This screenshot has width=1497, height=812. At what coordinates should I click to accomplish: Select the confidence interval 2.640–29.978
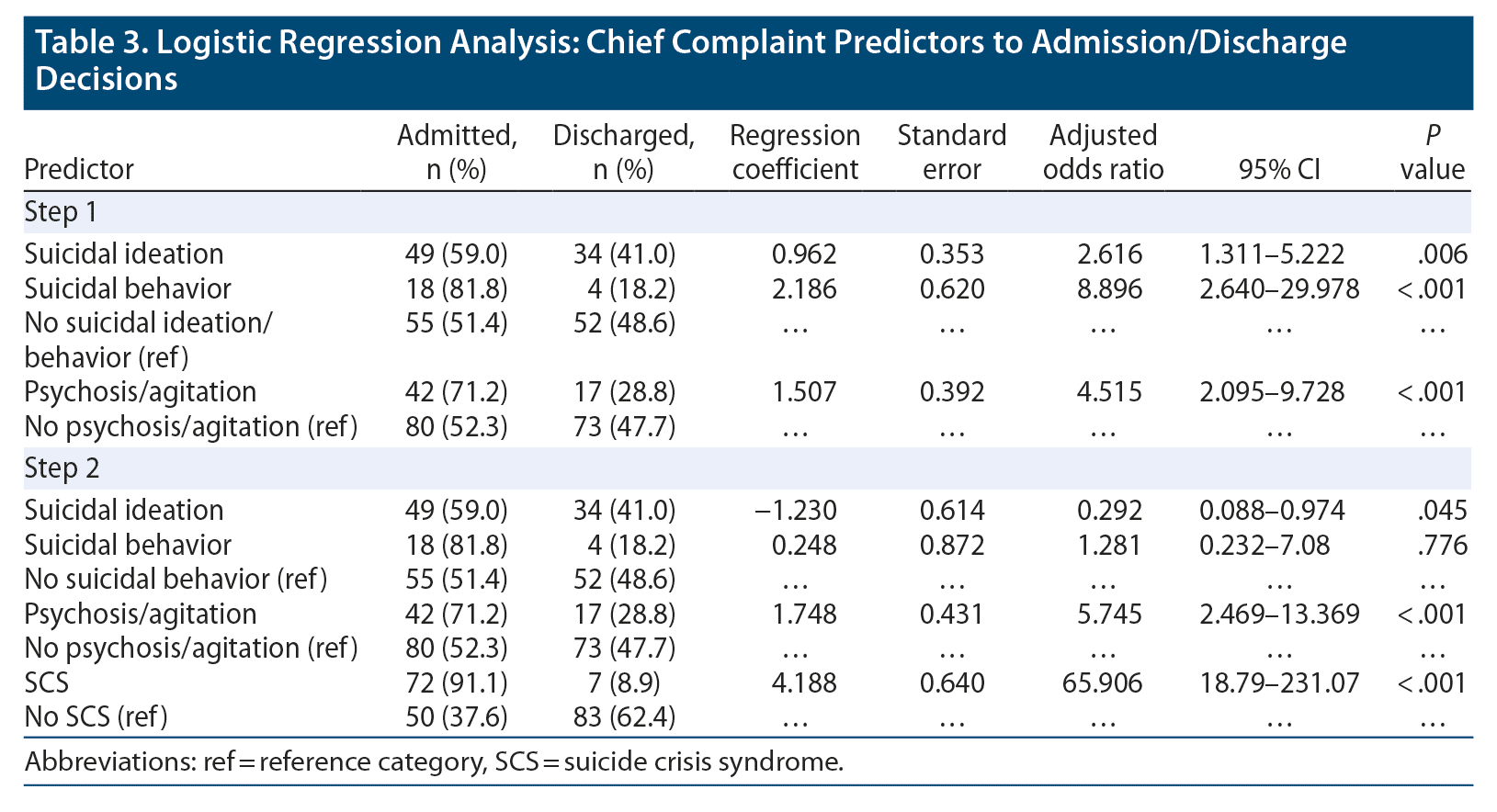coord(1279,289)
